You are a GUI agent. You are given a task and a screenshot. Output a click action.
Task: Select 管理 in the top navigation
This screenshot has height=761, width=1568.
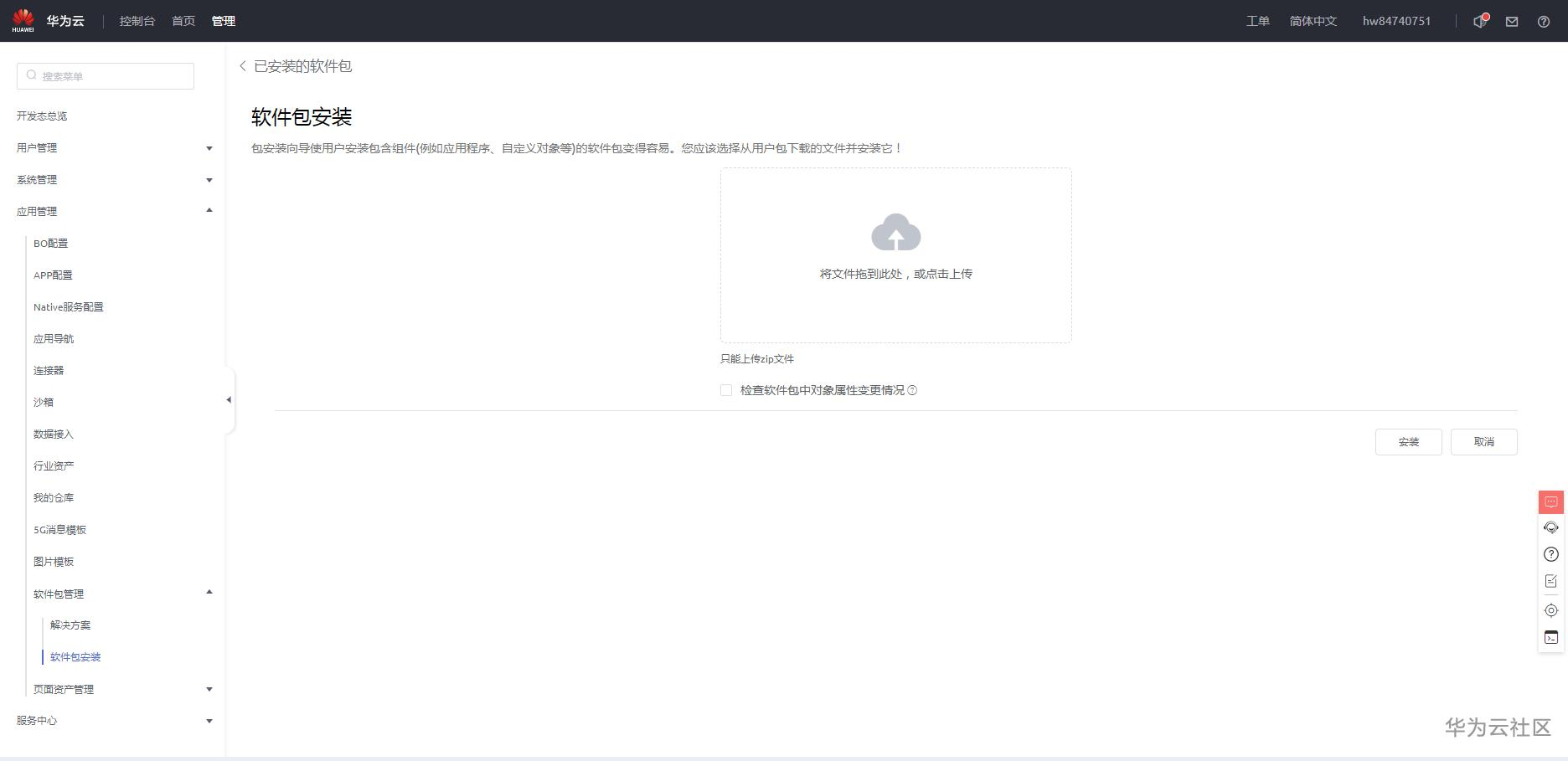point(224,21)
